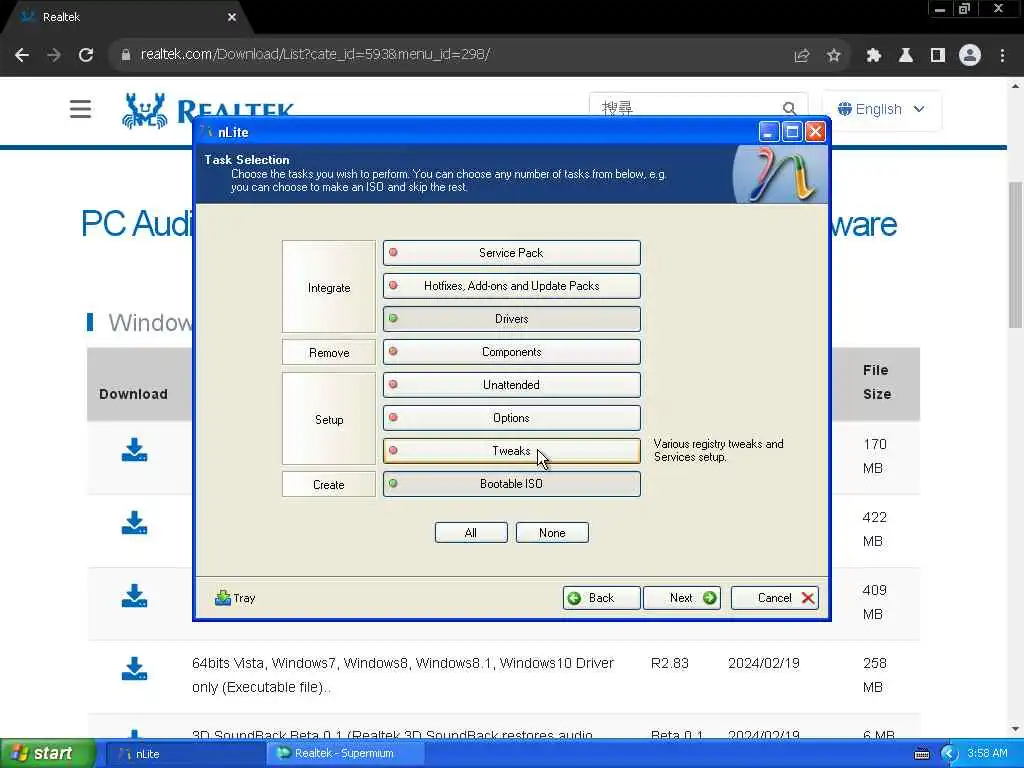Screen dimensions: 1024x768
Task: Click the keyboard tray icon
Action: 922,754
